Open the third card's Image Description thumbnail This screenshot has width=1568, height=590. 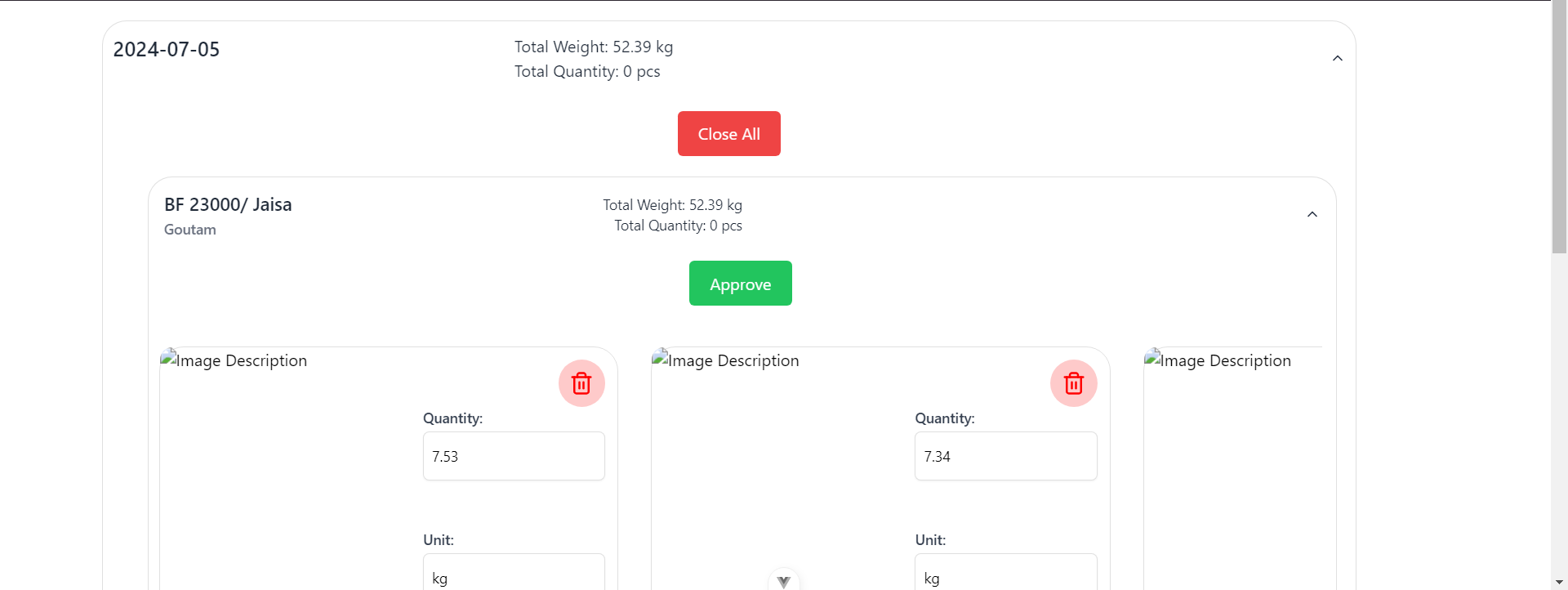[1218, 360]
